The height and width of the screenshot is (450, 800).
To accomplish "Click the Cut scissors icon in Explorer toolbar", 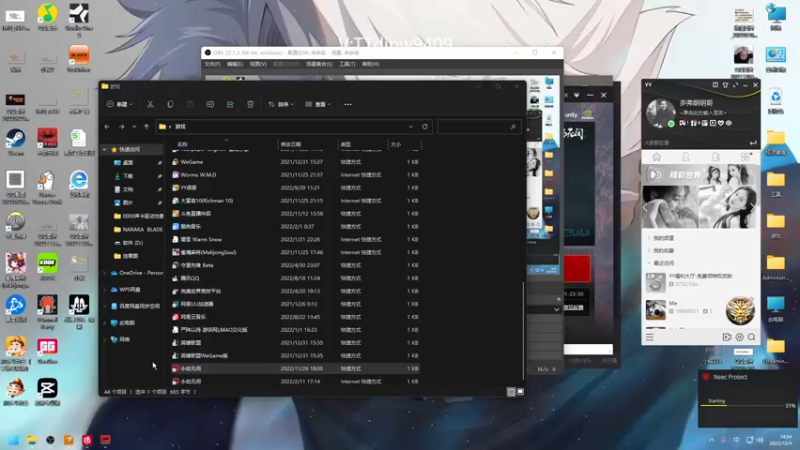I will point(150,104).
